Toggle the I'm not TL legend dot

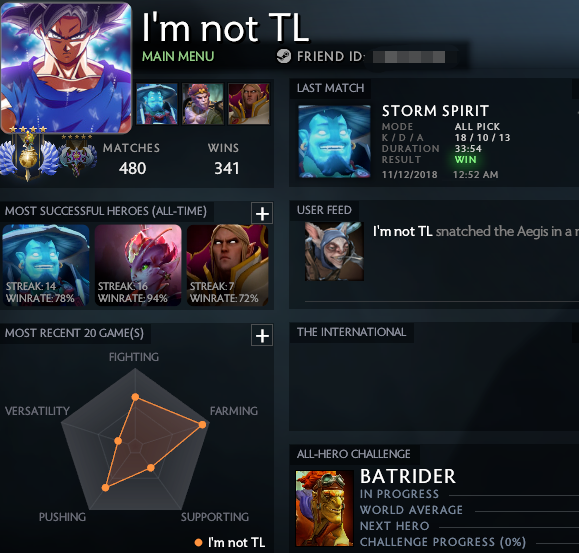click(x=198, y=543)
